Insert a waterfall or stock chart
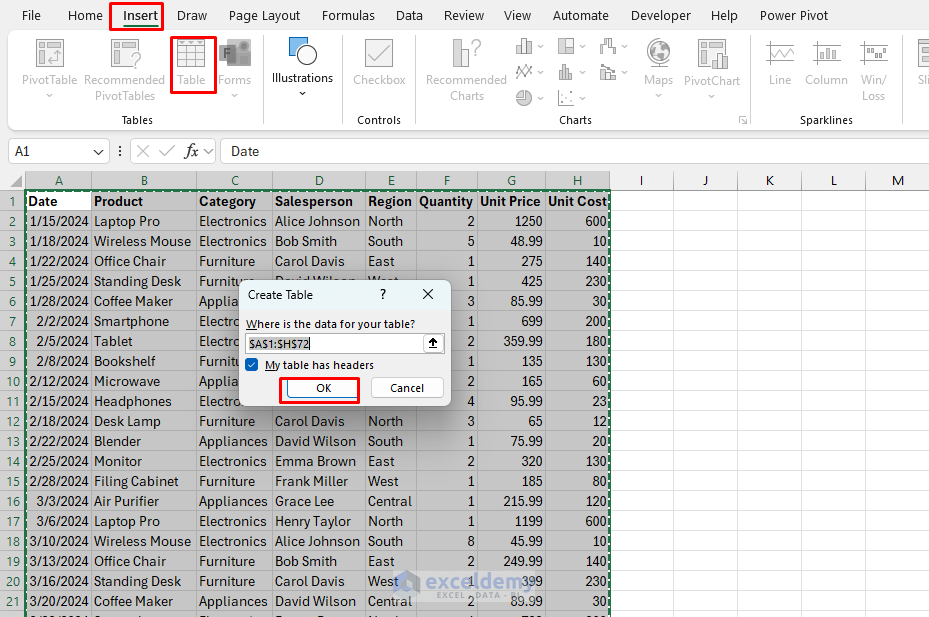 coord(608,46)
